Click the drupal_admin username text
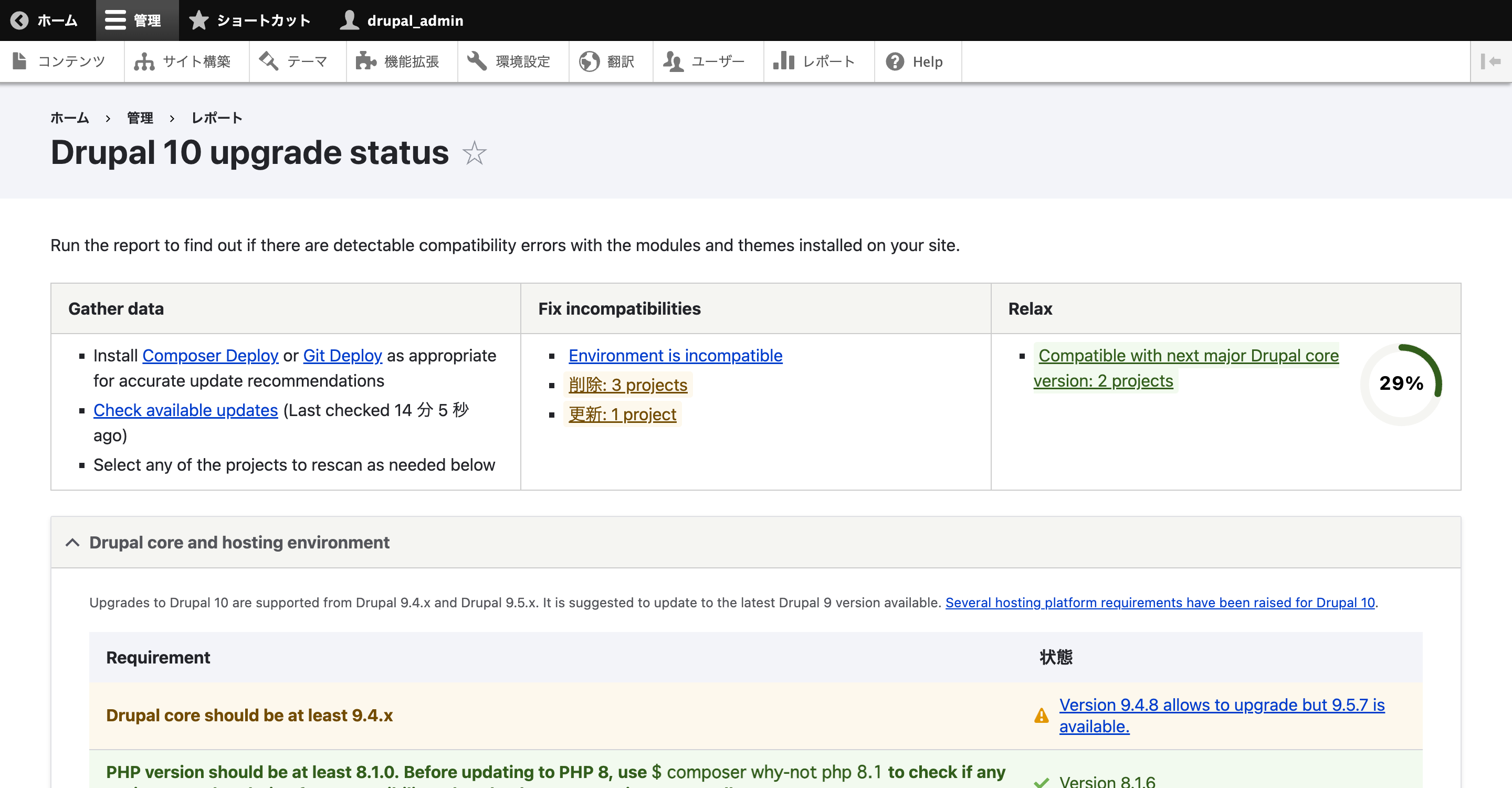The width and height of the screenshot is (1512, 788). [415, 20]
